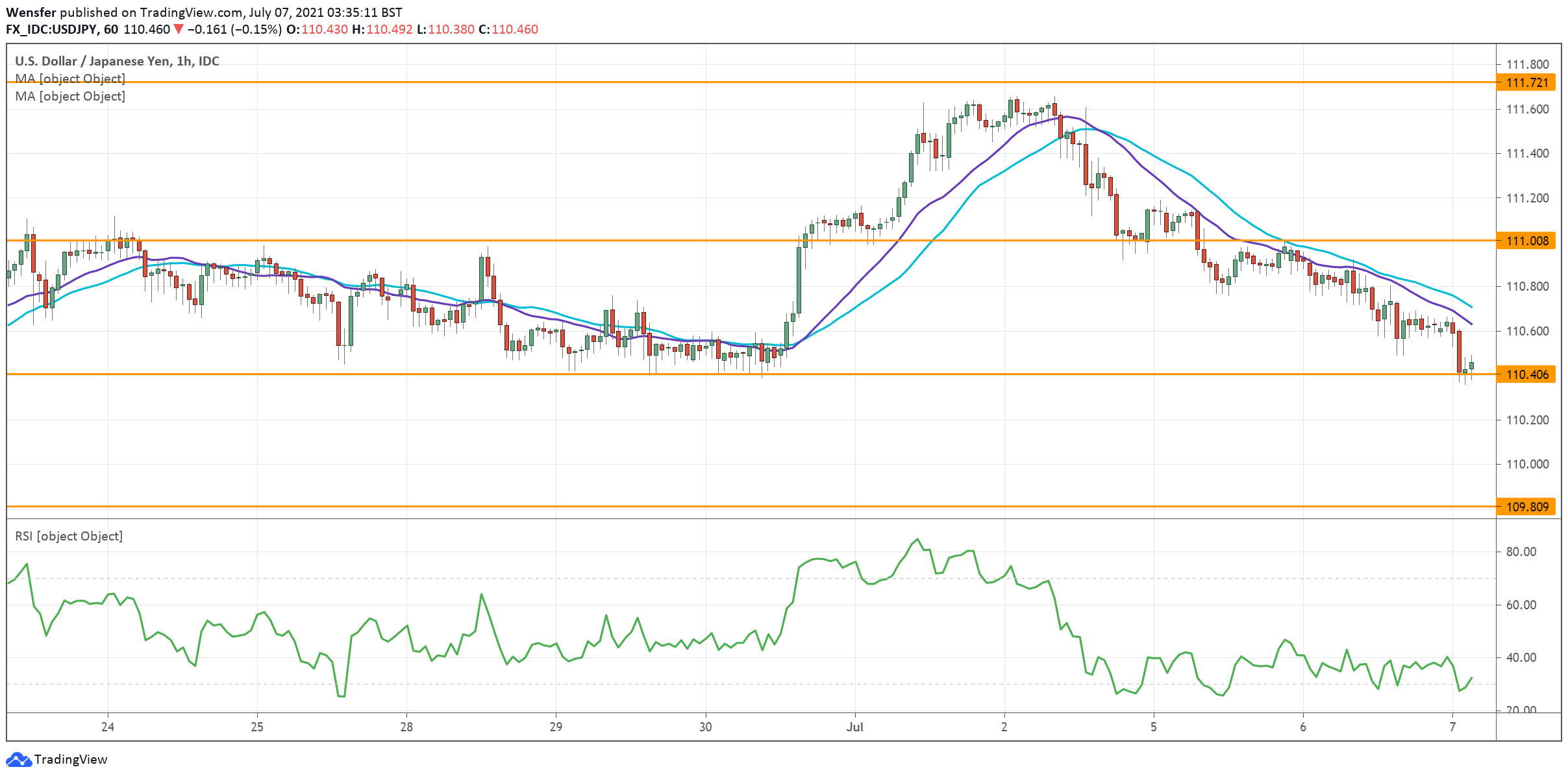
Task: Select the second MA [object Object] legend
Action: coord(70,96)
